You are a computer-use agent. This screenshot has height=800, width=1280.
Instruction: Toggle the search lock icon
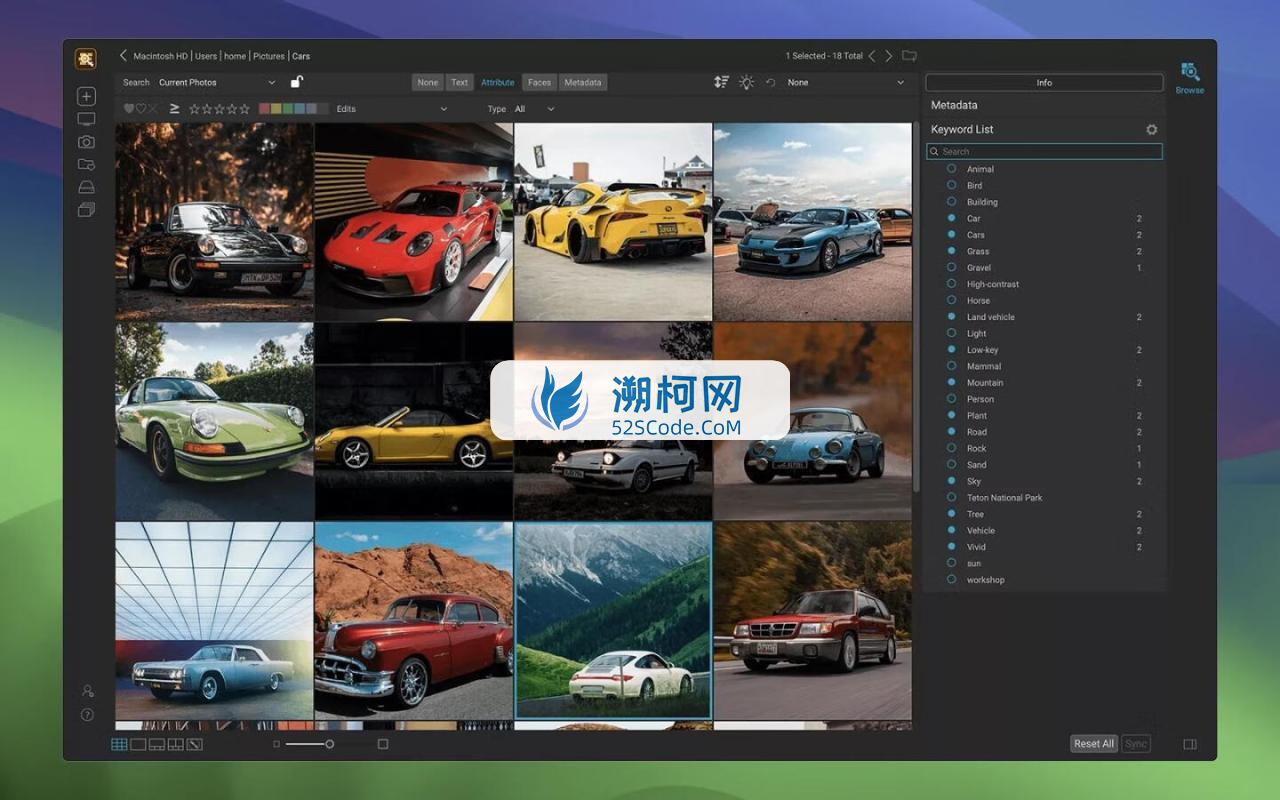click(x=297, y=82)
